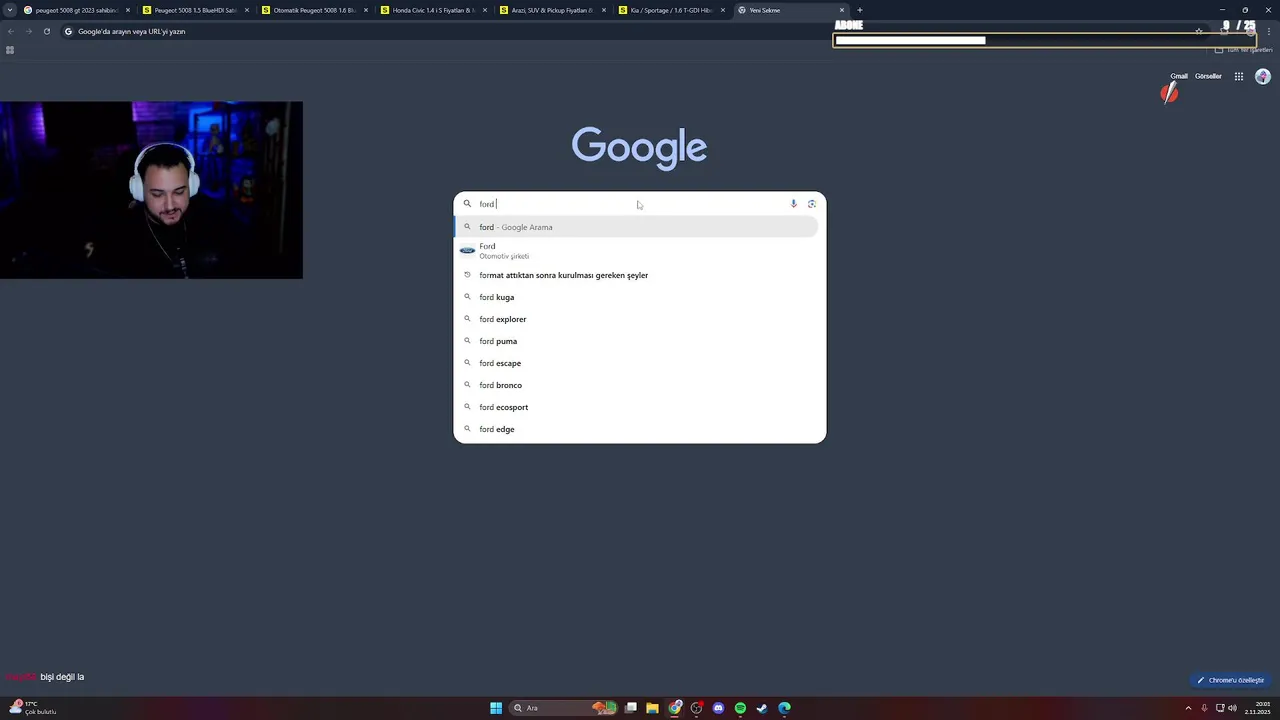Open Microsoft Edge from the taskbar

click(784, 708)
